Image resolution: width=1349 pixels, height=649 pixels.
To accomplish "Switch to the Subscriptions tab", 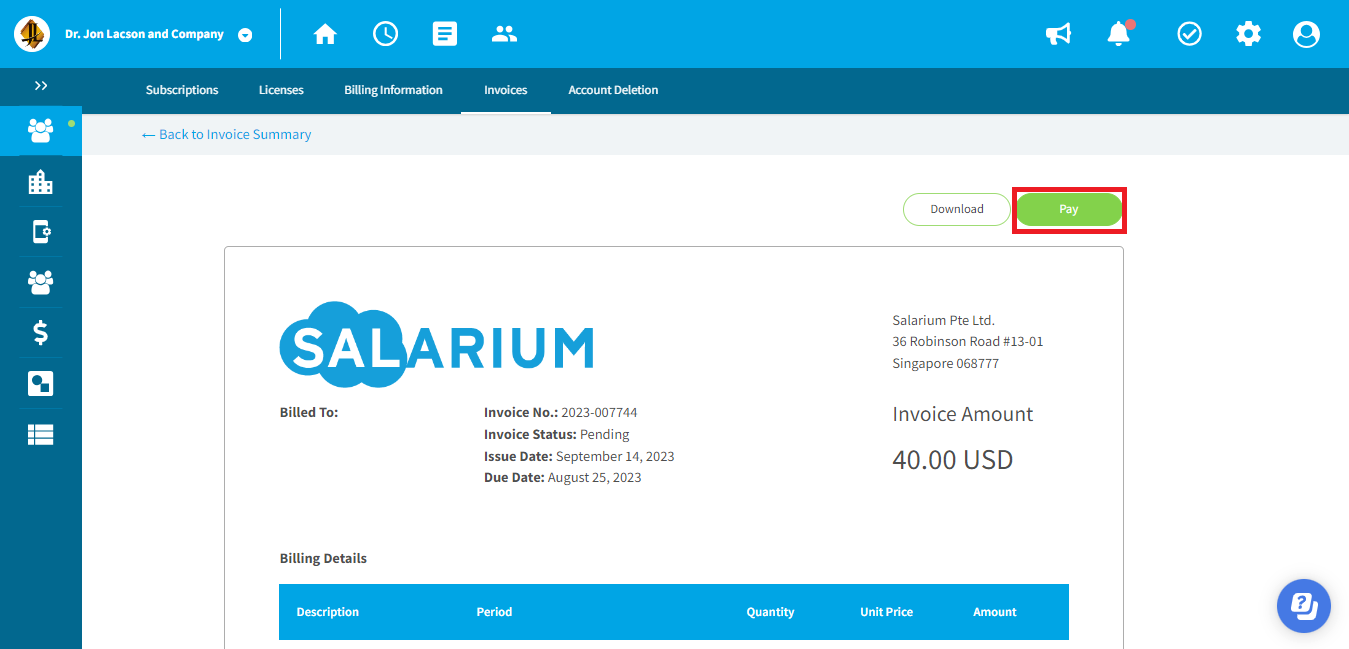I will 182,90.
